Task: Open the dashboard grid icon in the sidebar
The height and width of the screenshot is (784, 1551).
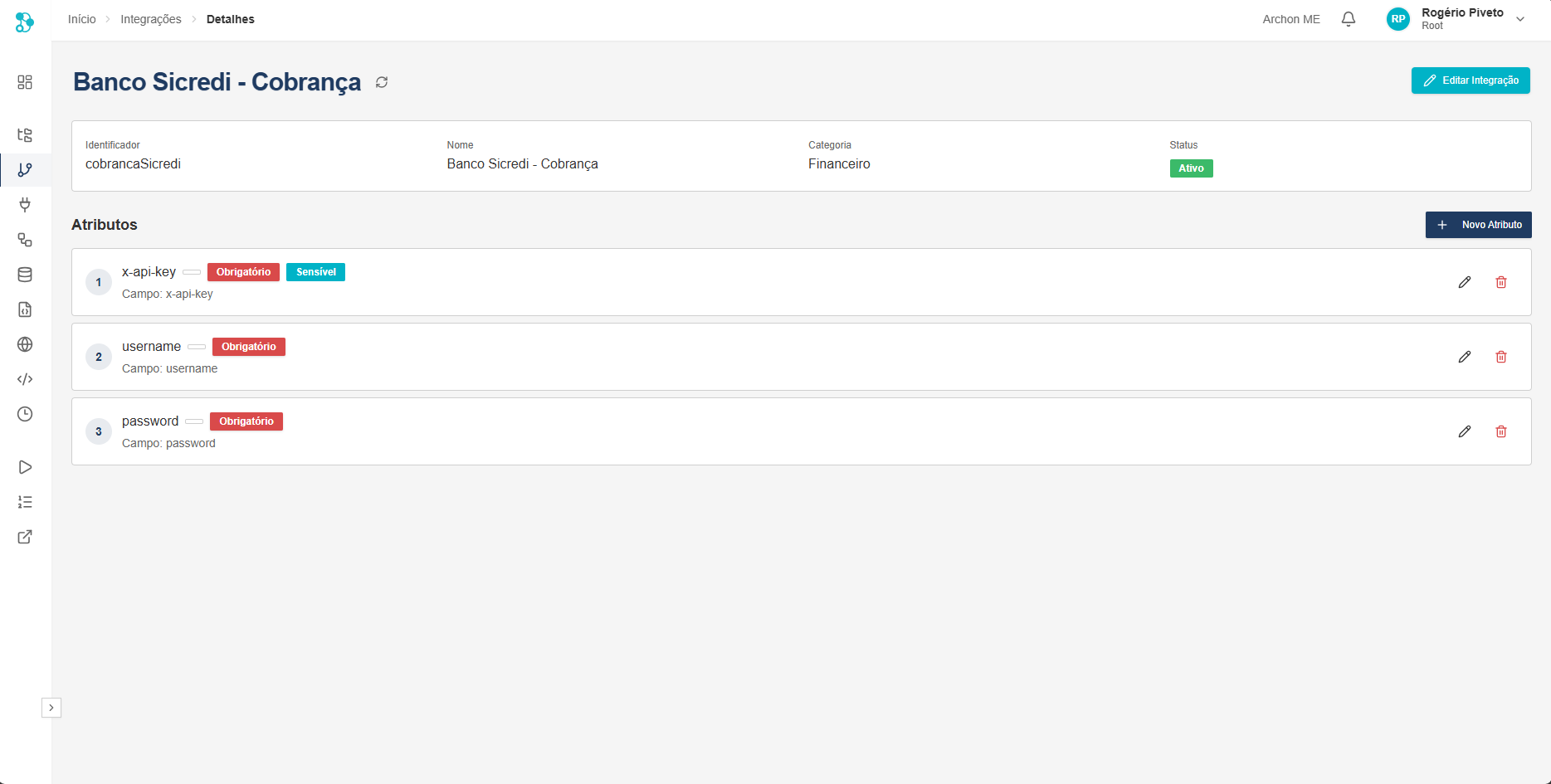Action: coord(25,82)
